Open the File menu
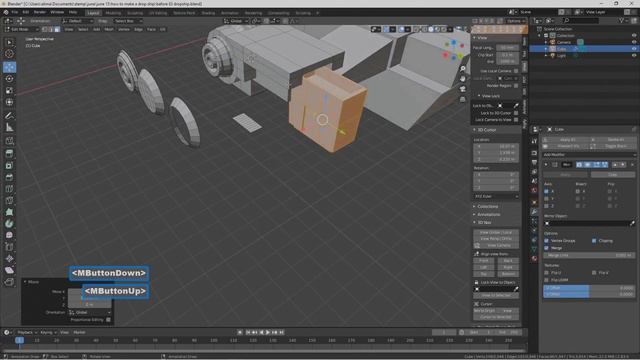Image resolution: width=640 pixels, height=360 pixels. (x=15, y=12)
